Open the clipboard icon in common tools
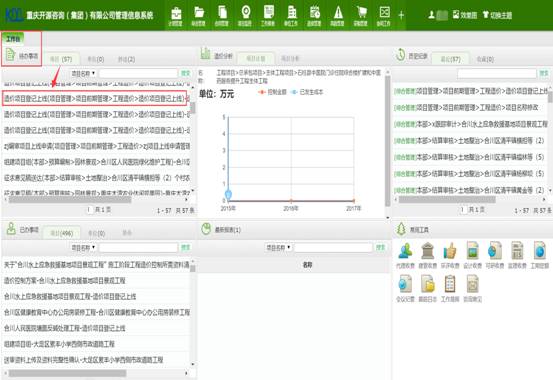Viewport: 553px width, 380px height. [450, 284]
